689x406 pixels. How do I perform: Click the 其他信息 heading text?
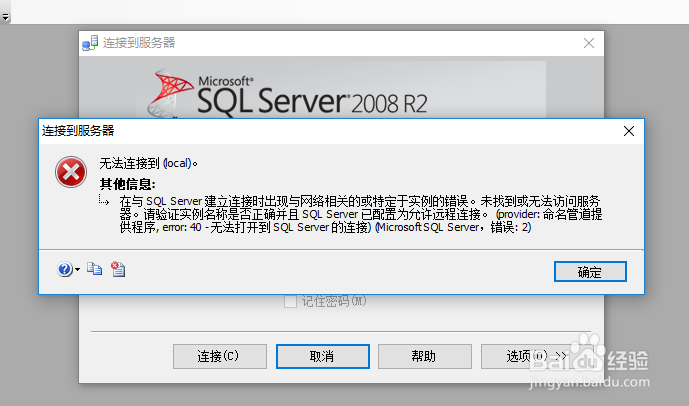[127, 184]
